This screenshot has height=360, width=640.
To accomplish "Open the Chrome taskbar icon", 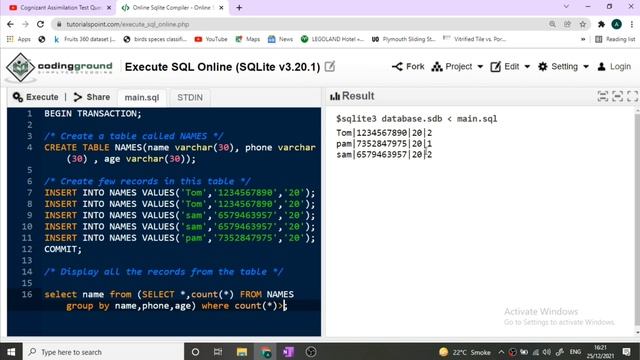I will 265,352.
